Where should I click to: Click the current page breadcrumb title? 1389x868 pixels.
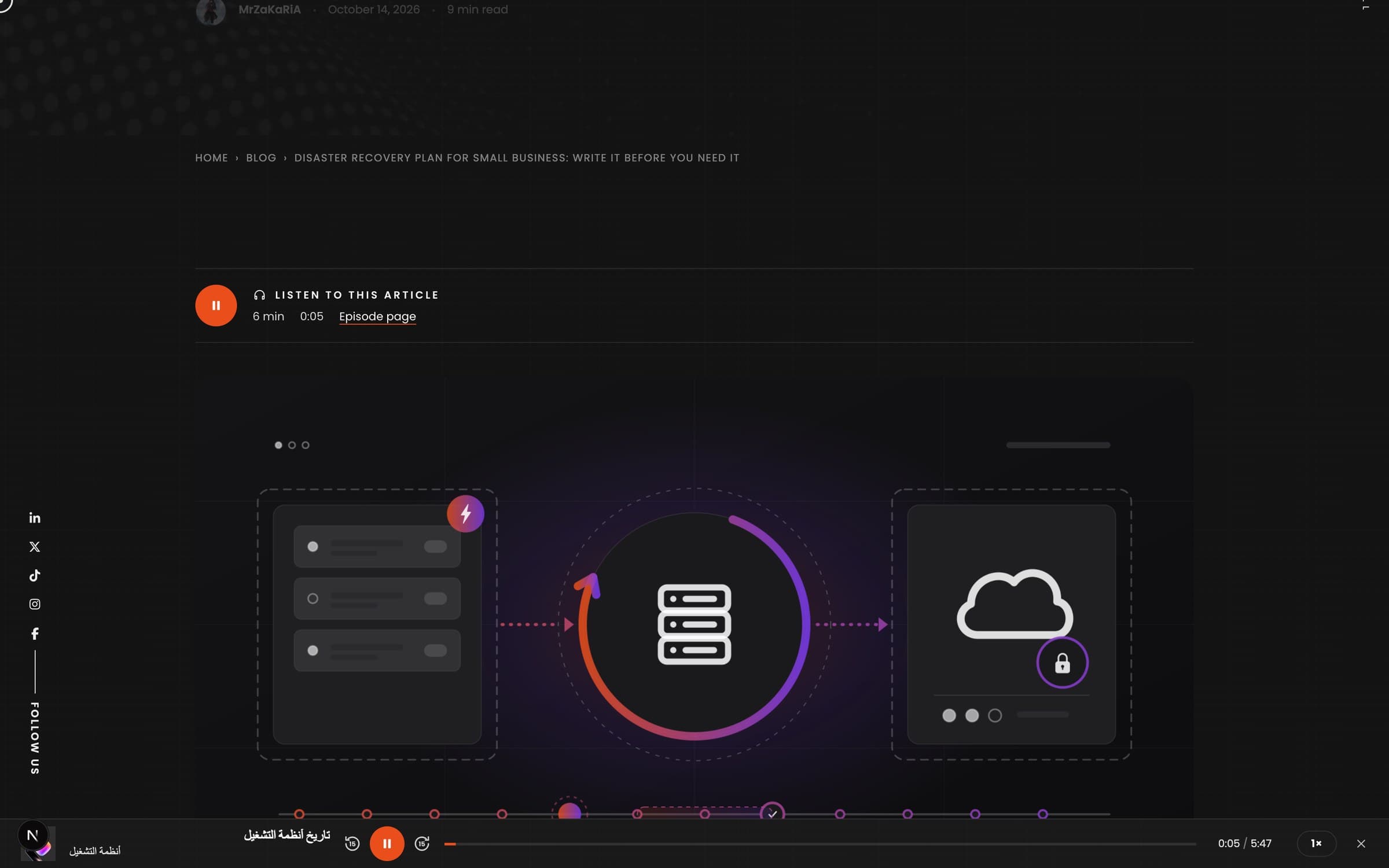[517, 158]
